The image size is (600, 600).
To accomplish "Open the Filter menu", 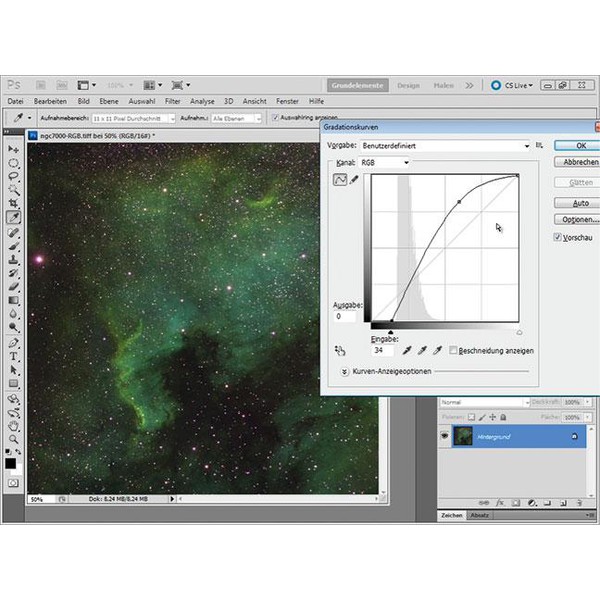I will 173,101.
